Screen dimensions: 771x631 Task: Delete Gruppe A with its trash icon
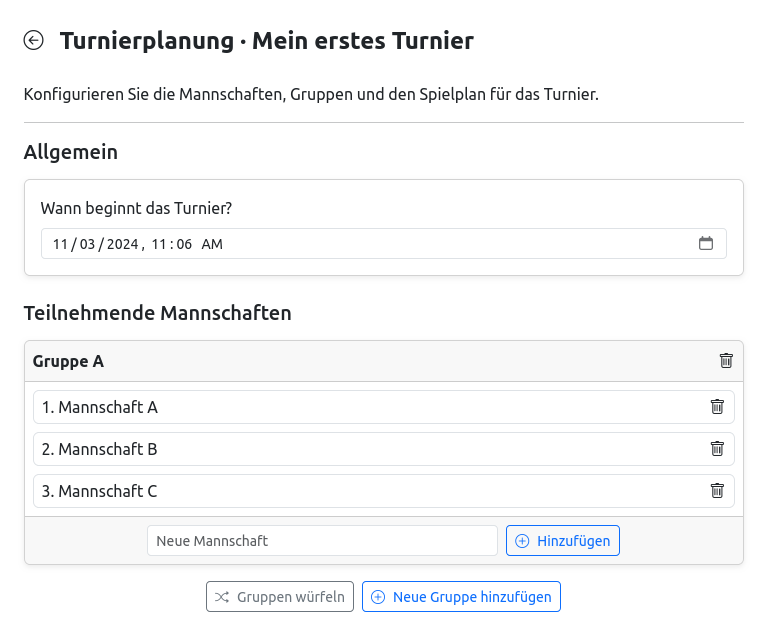click(726, 361)
